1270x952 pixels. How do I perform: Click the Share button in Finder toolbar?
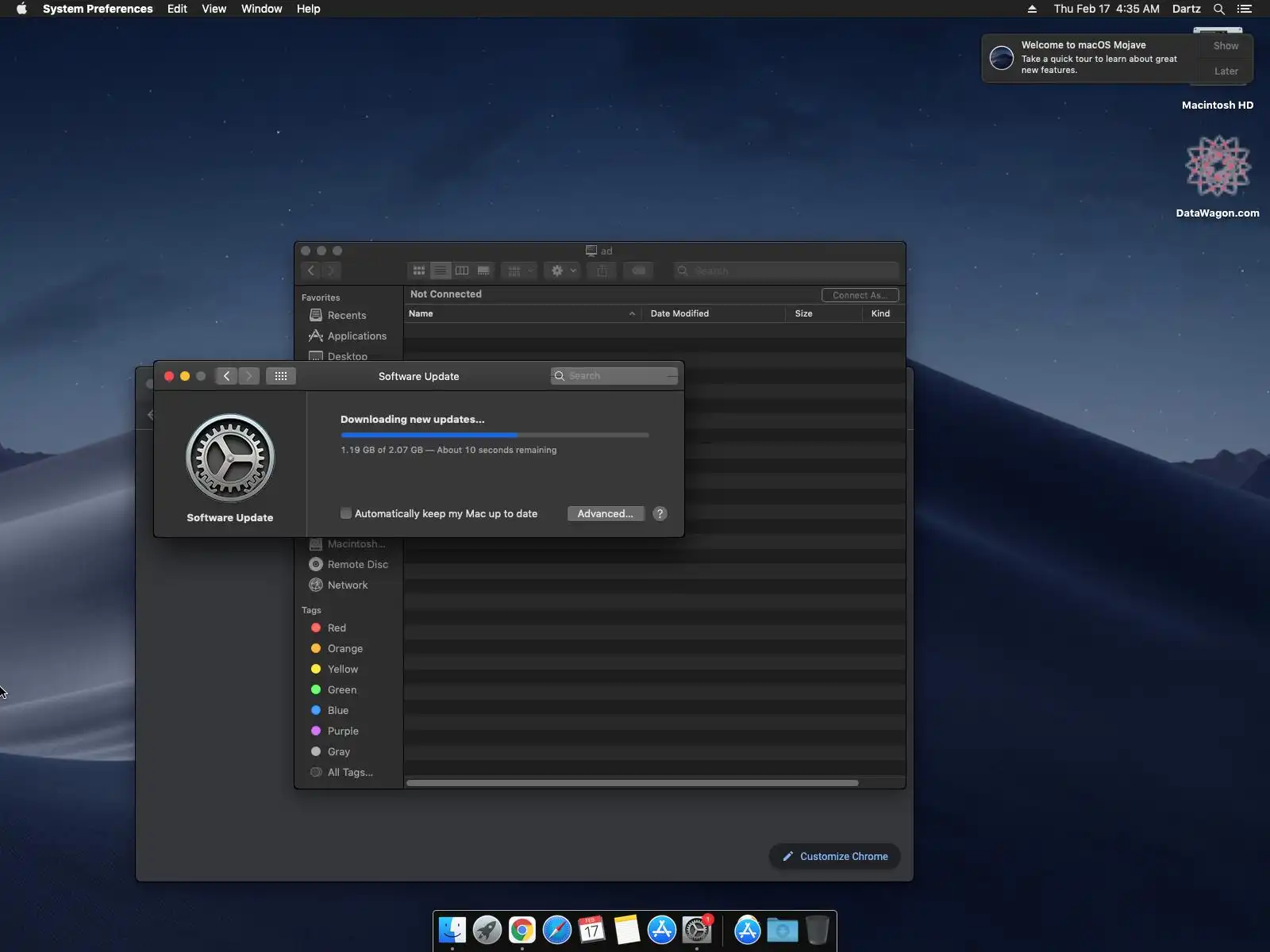(602, 271)
